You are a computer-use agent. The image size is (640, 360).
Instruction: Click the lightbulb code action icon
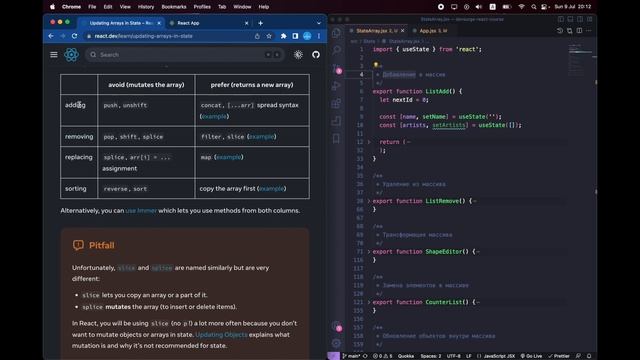point(376,65)
